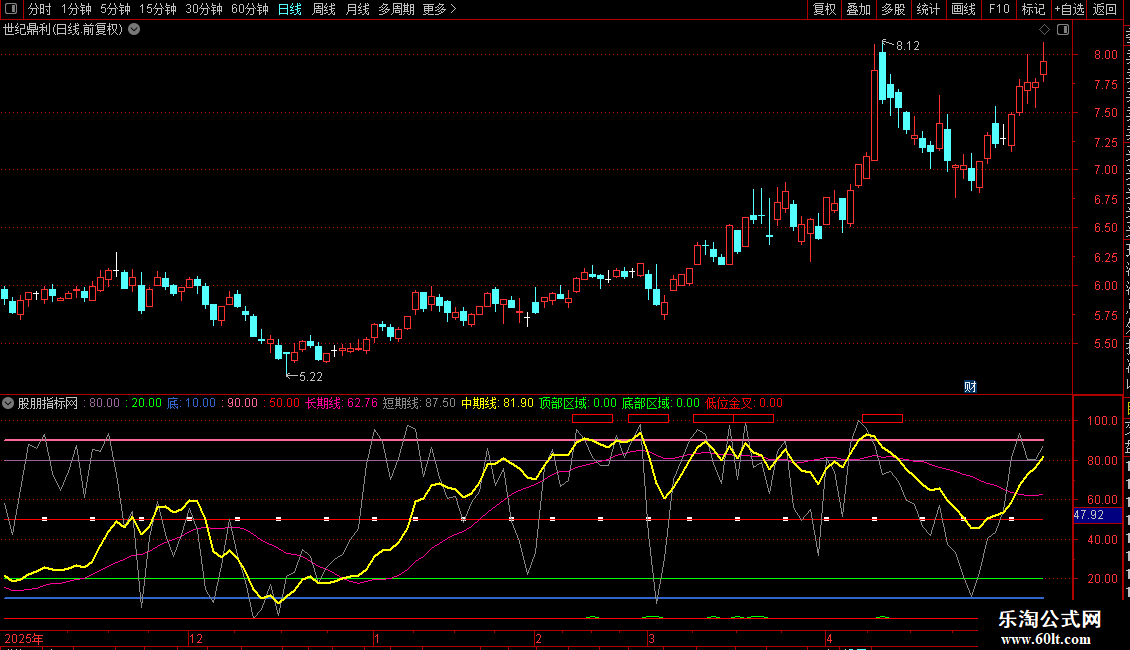Click the 世纪鼎利(日线.前复权) chart title

coord(63,30)
